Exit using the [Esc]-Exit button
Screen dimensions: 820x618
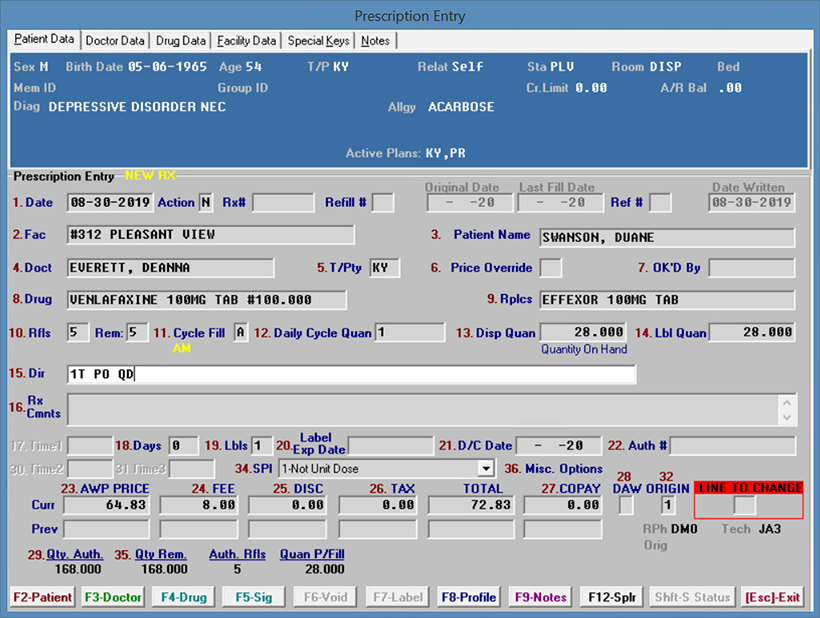click(x=772, y=597)
